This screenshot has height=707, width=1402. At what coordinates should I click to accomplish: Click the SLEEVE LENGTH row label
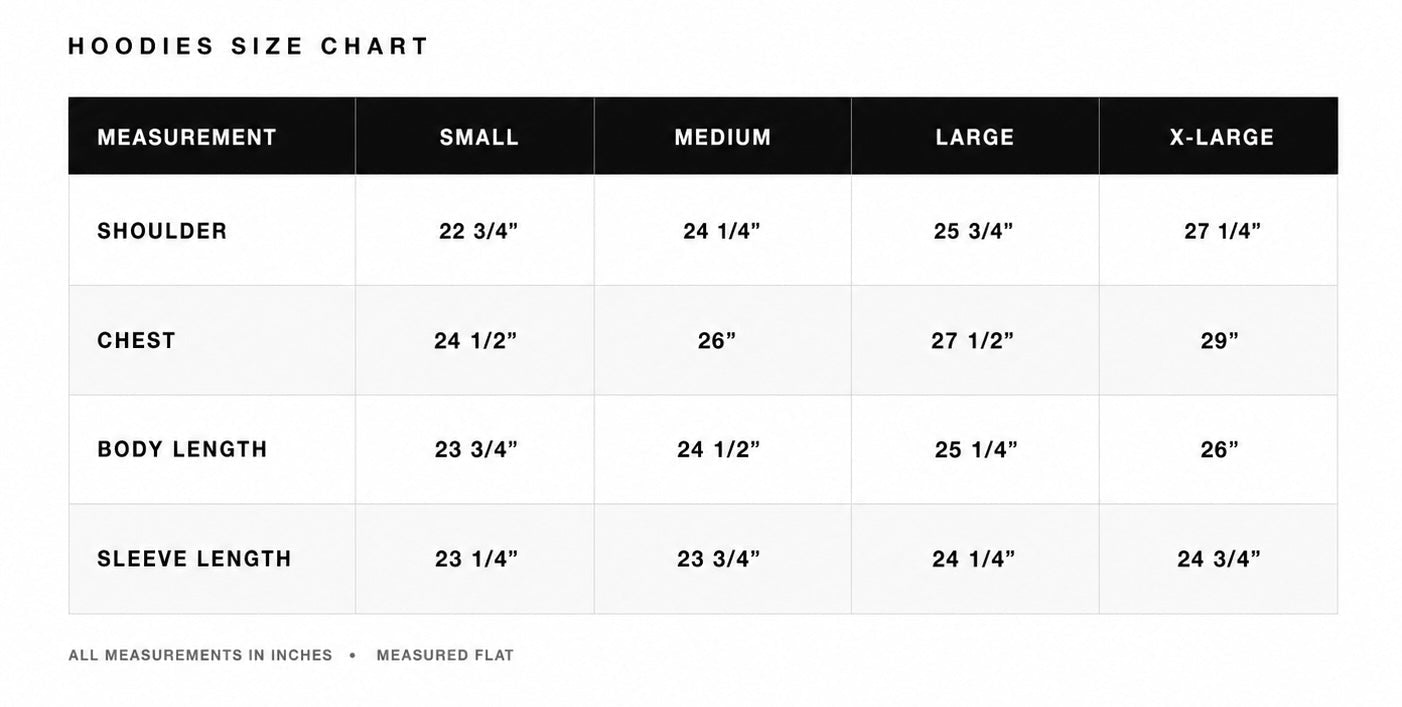point(194,558)
